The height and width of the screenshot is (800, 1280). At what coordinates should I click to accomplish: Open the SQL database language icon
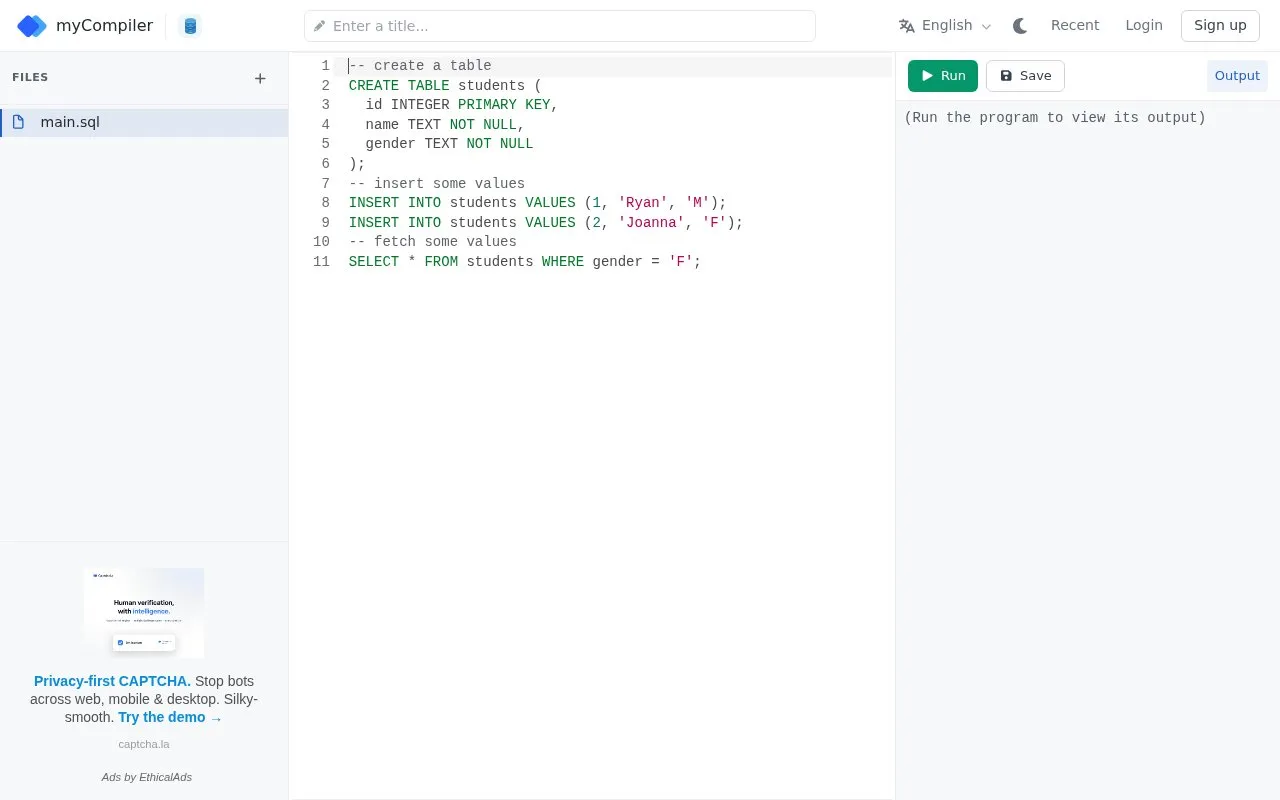coord(190,26)
